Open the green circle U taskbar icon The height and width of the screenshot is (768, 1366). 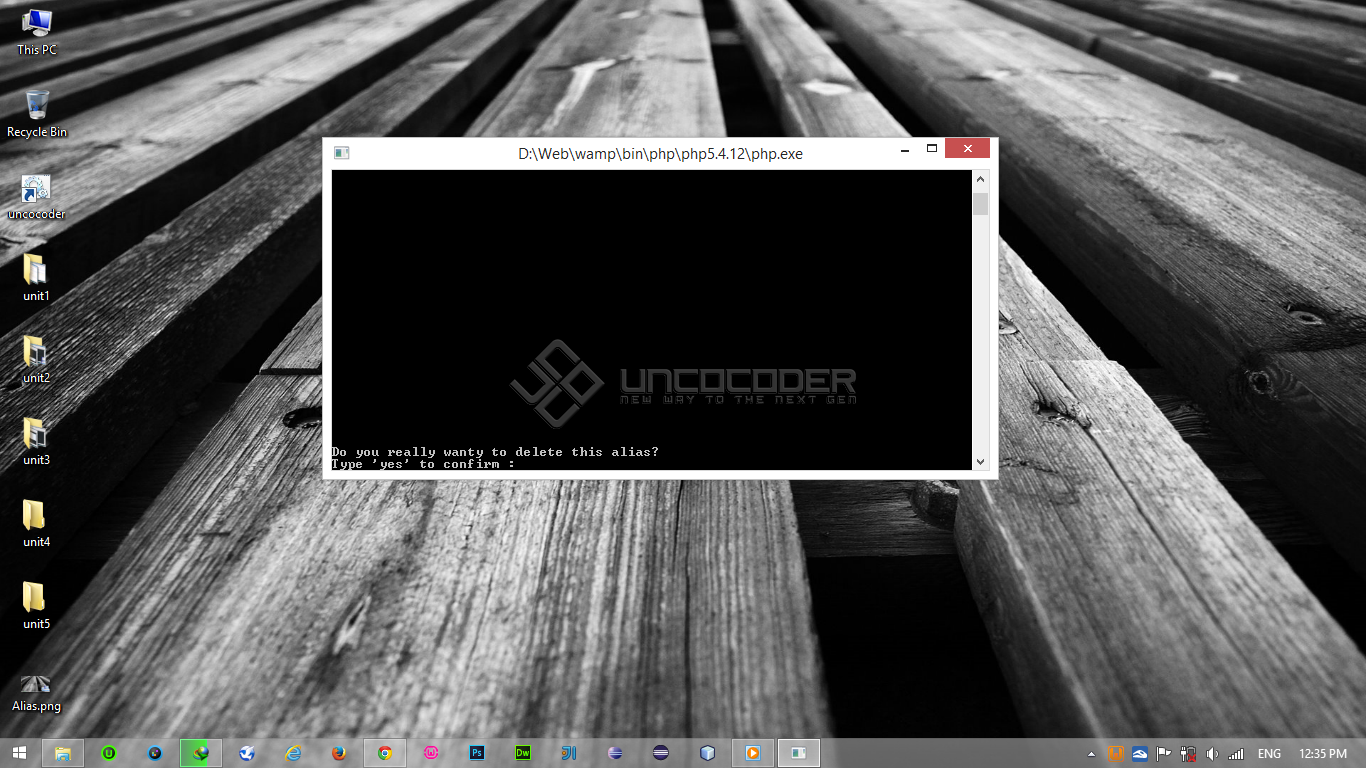pos(109,753)
